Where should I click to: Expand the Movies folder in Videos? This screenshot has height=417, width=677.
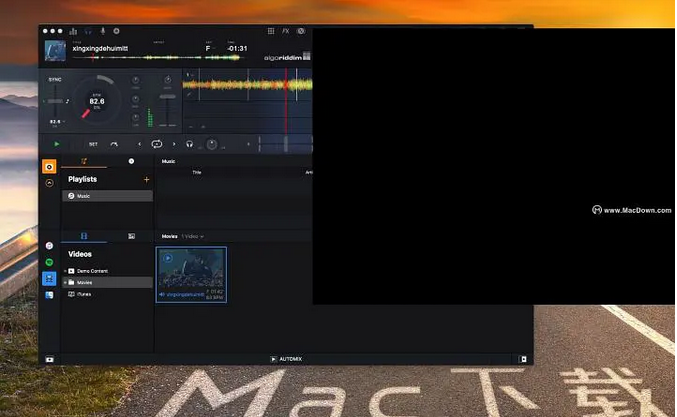tap(63, 283)
